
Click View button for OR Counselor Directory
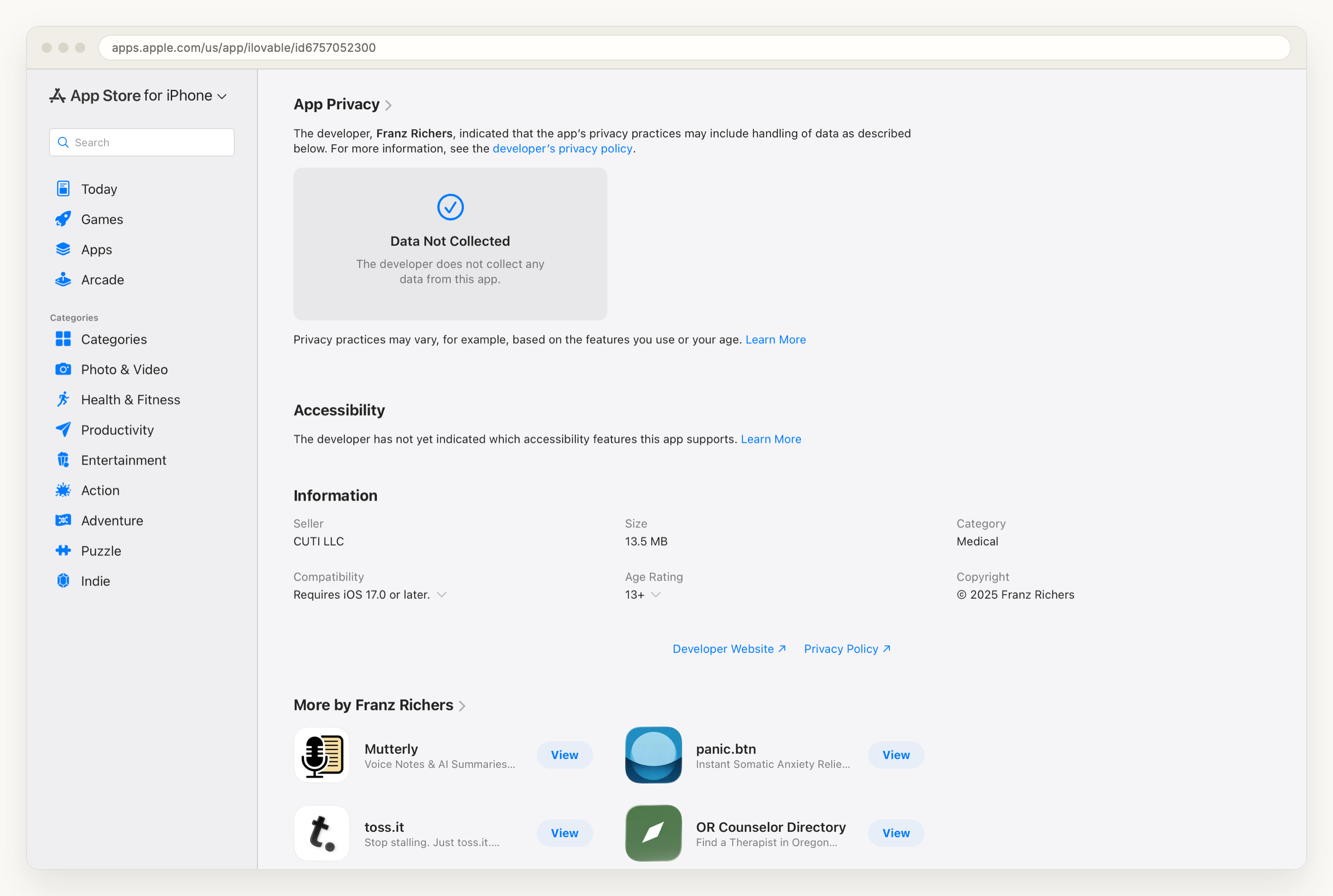896,833
